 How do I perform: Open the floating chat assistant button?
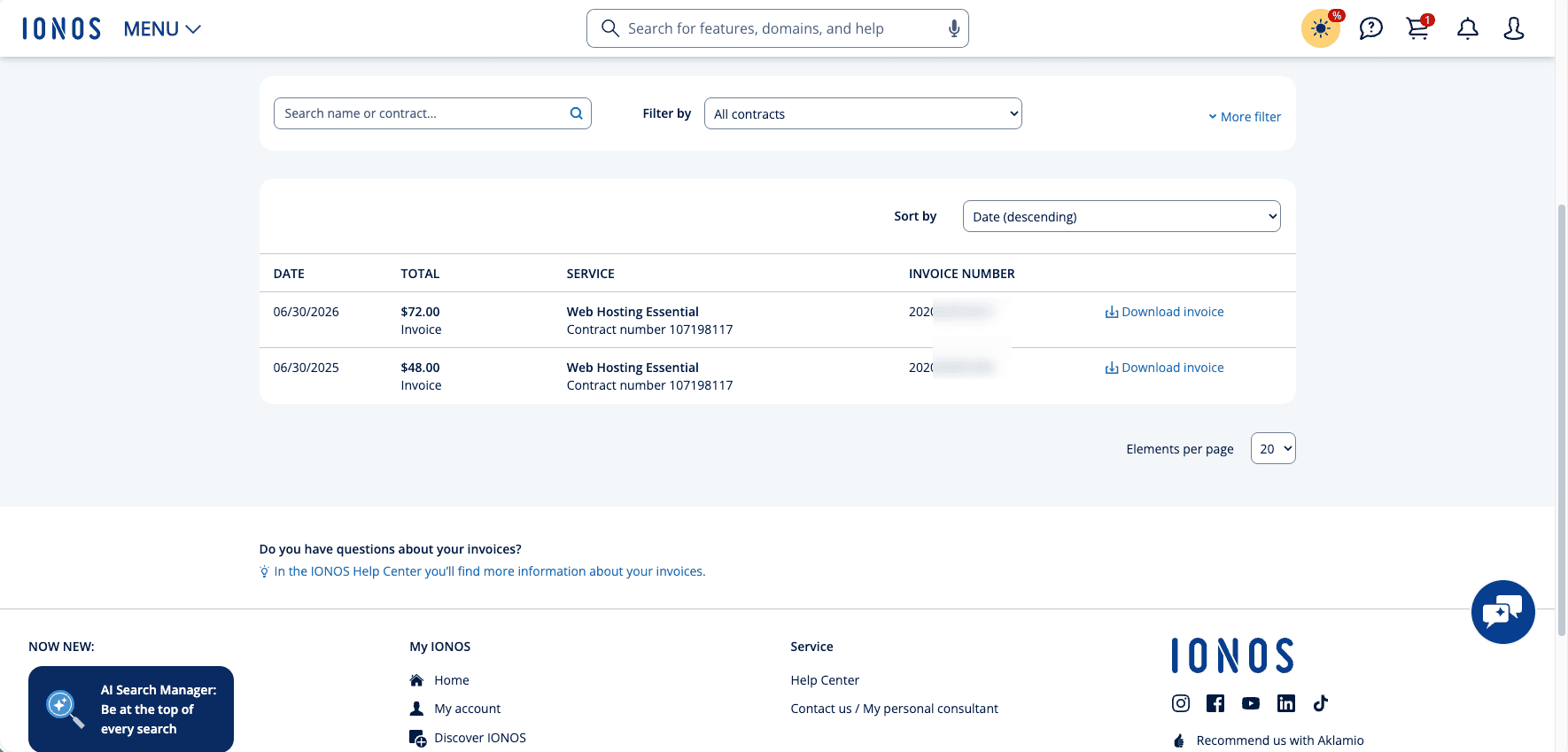click(x=1503, y=612)
